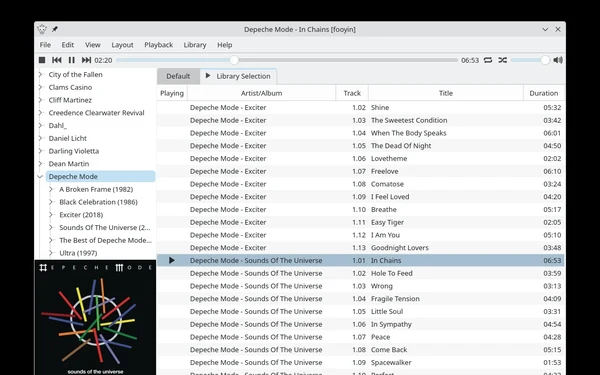Screen dimensions: 600x375
Task: Sort by the Playing column header
Action: click(172, 93)
